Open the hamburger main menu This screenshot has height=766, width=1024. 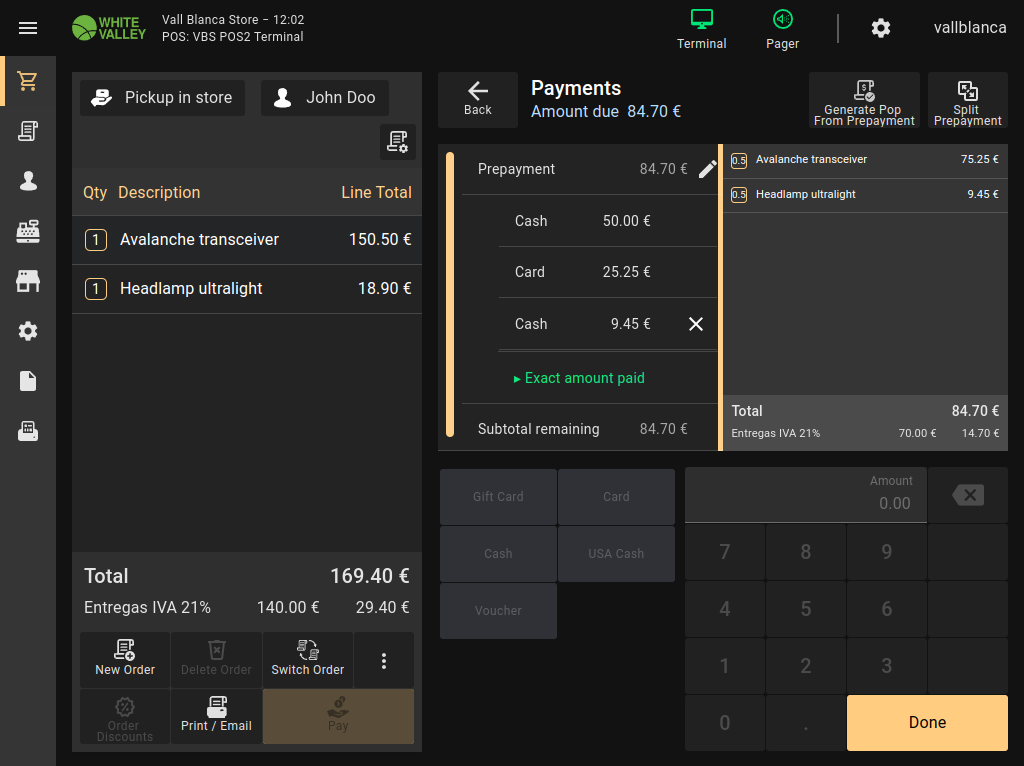point(27,28)
